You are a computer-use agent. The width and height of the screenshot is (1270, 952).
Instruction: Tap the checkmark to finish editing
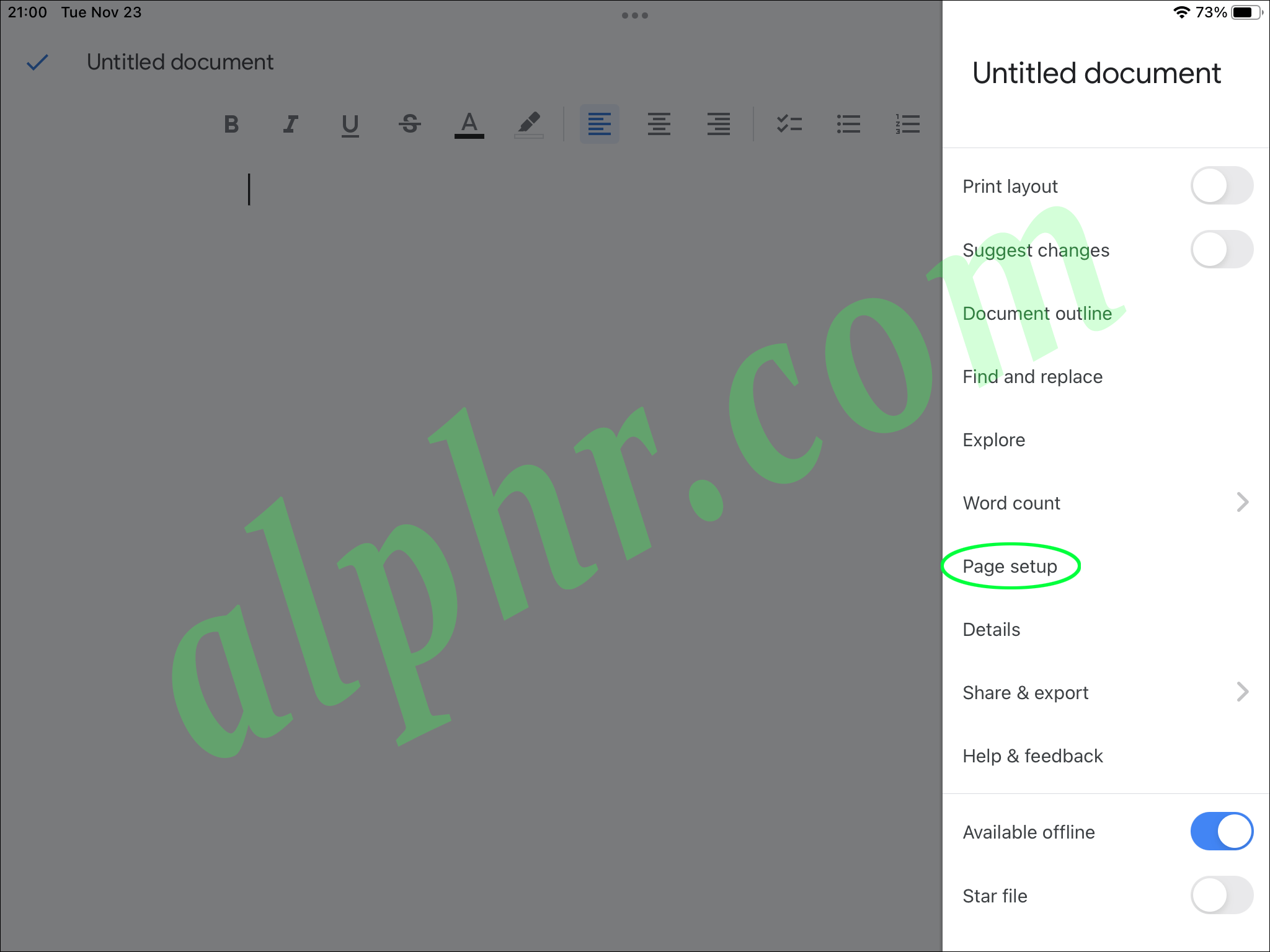tap(37, 61)
